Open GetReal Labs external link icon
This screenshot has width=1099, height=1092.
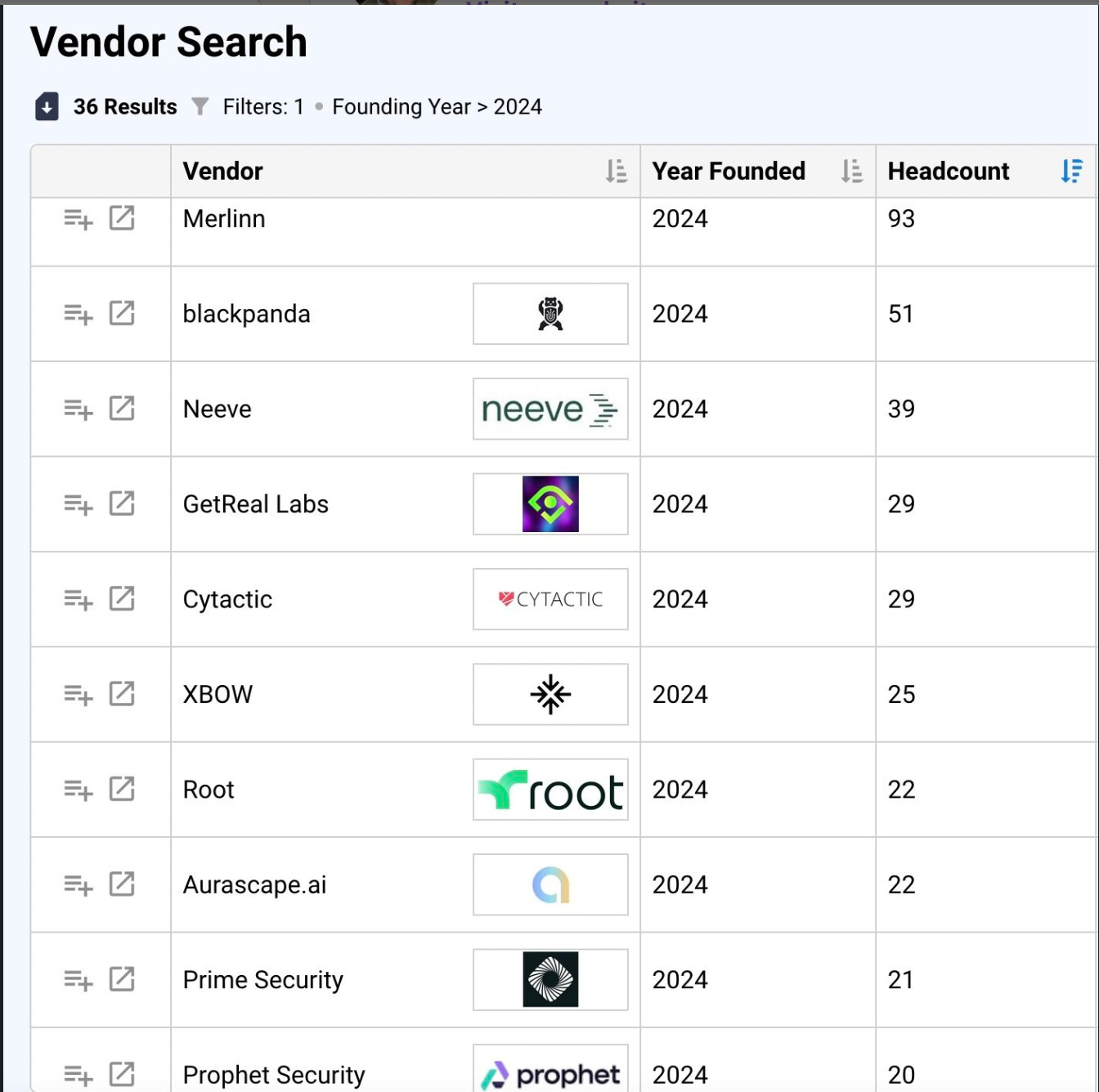click(x=122, y=503)
